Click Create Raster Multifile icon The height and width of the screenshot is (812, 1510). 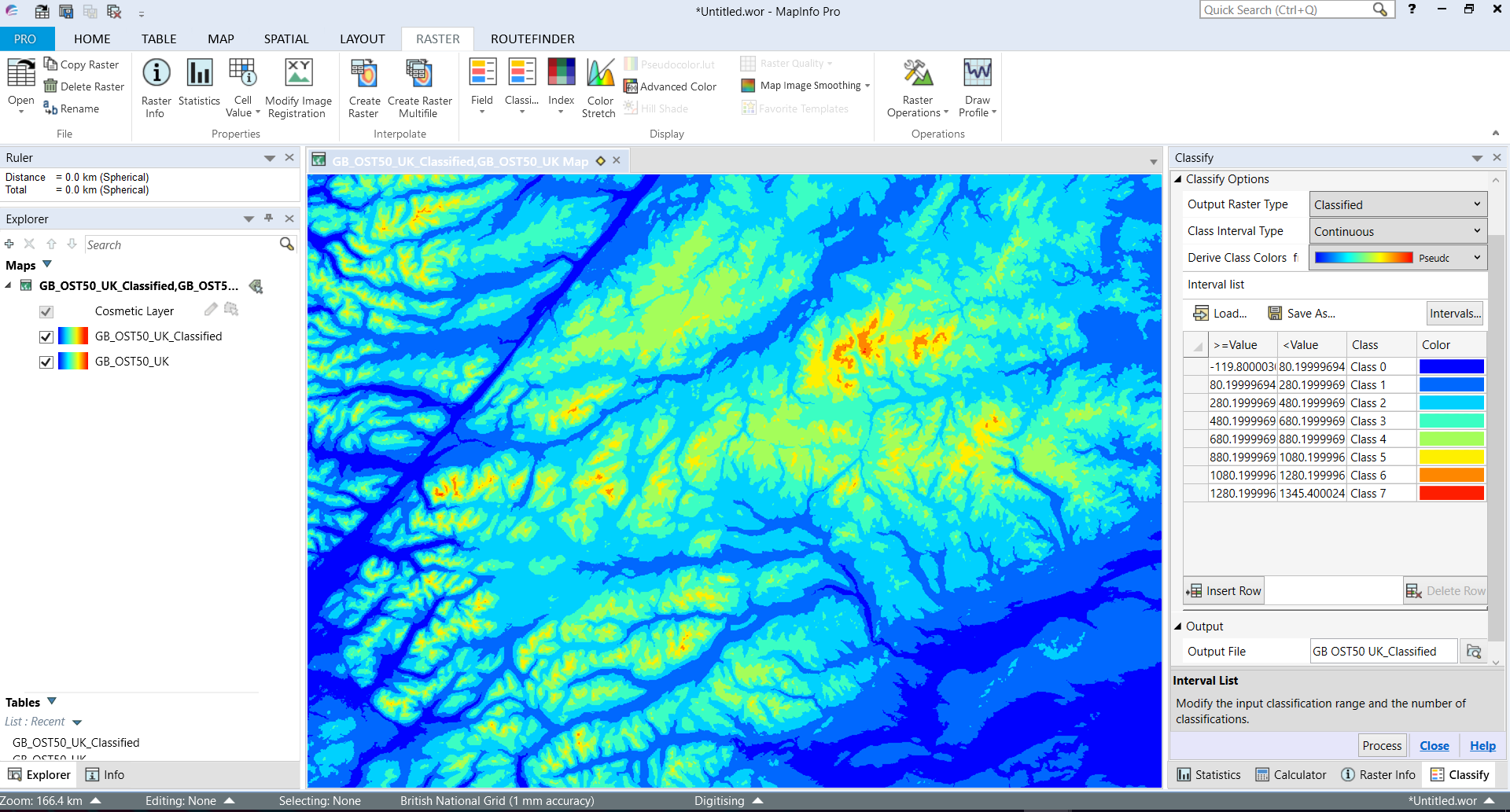tap(419, 72)
